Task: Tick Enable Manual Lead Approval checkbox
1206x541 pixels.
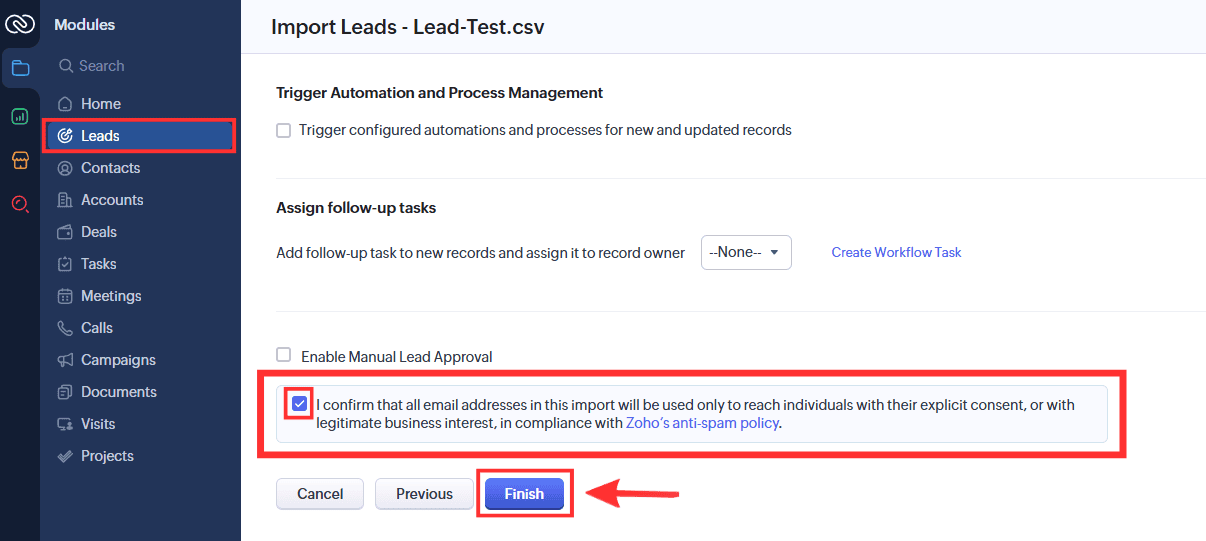Action: [x=284, y=355]
